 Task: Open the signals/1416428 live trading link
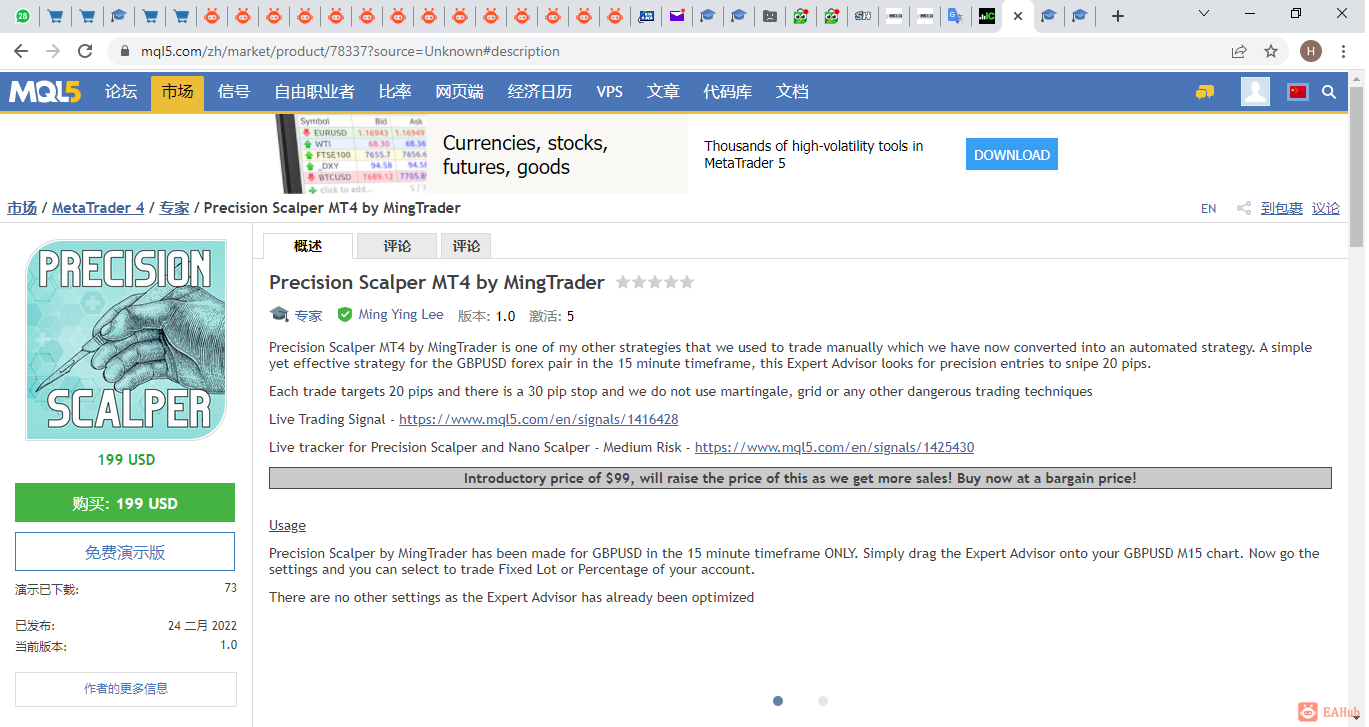tap(538, 419)
